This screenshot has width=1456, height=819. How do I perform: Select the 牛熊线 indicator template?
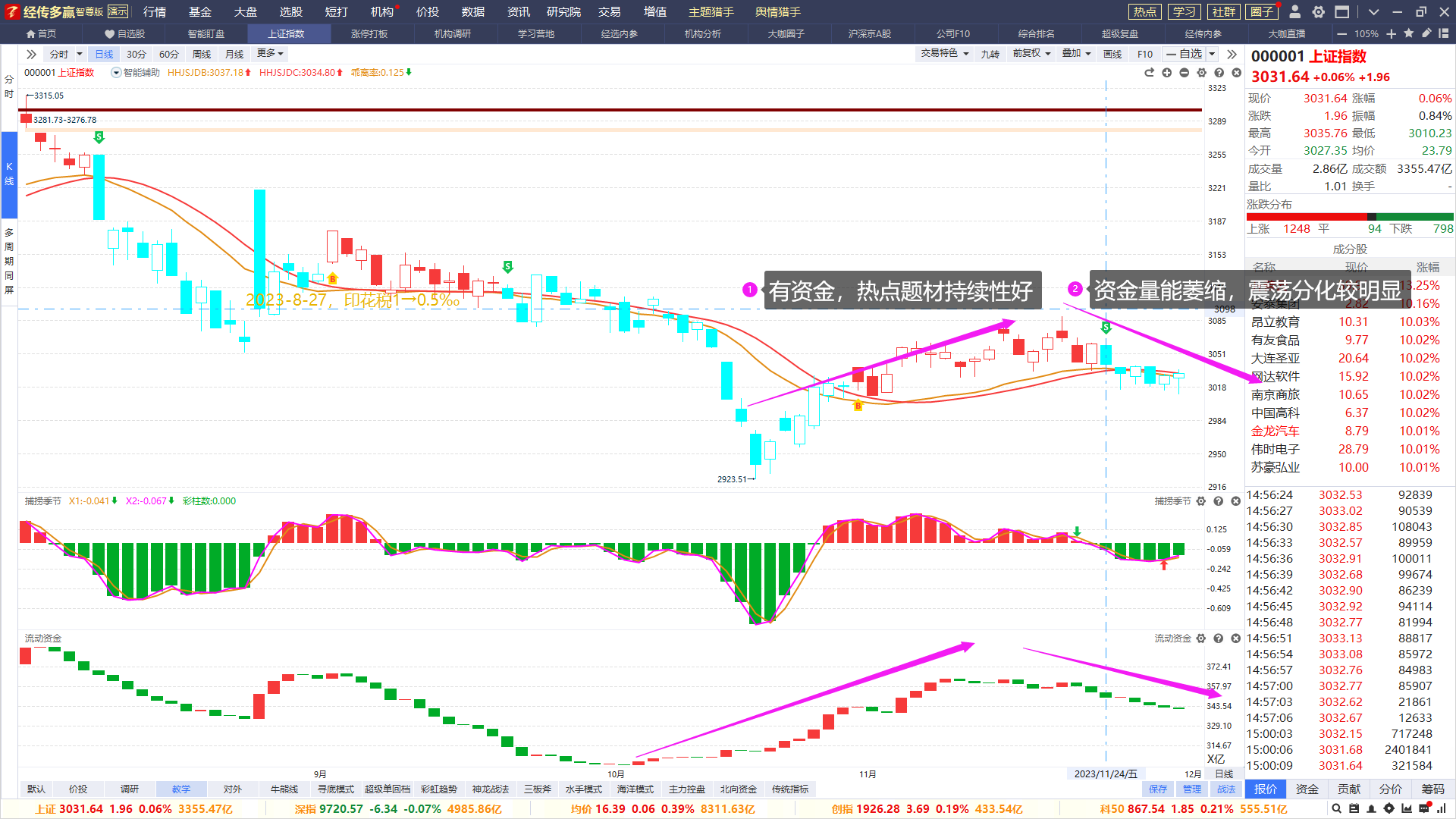tap(284, 789)
